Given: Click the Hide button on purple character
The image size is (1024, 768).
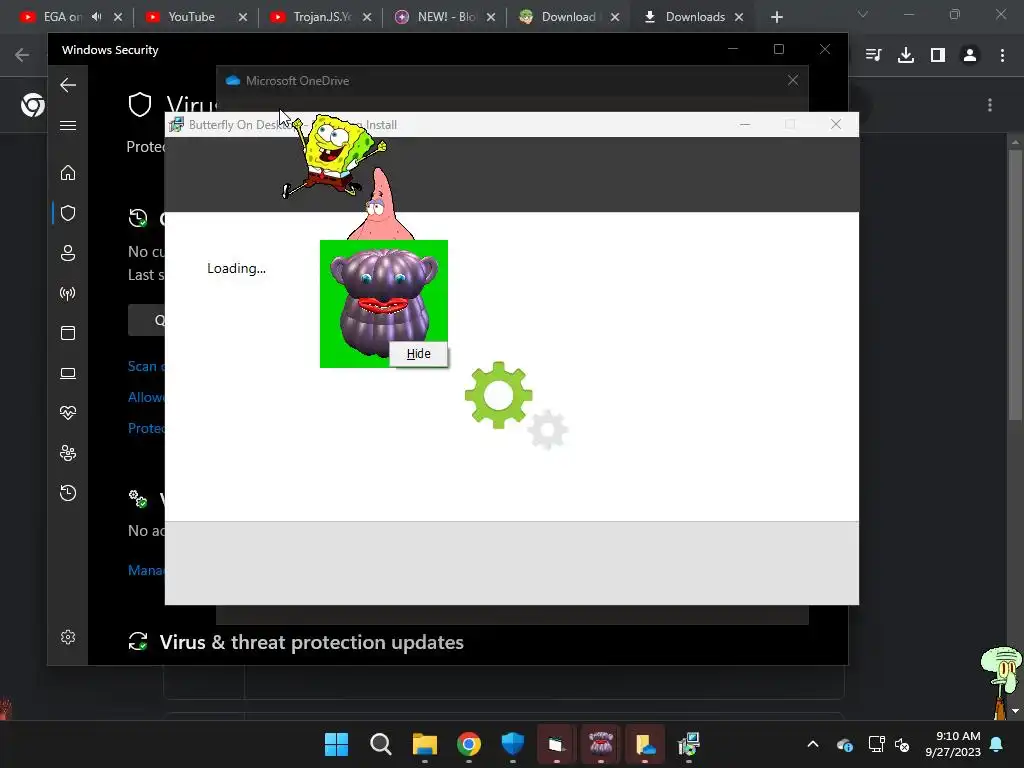Looking at the screenshot, I should coord(418,354).
